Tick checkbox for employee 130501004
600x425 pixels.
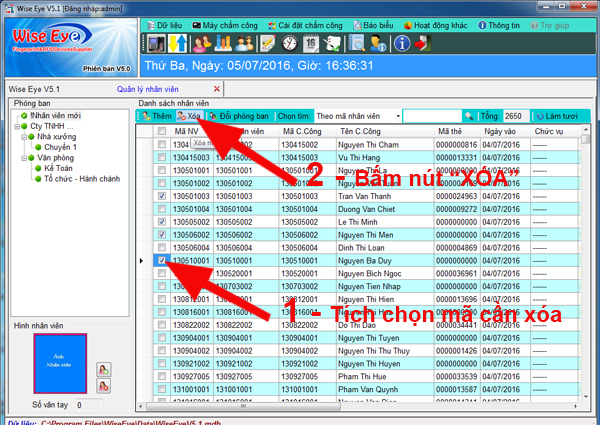(162, 209)
